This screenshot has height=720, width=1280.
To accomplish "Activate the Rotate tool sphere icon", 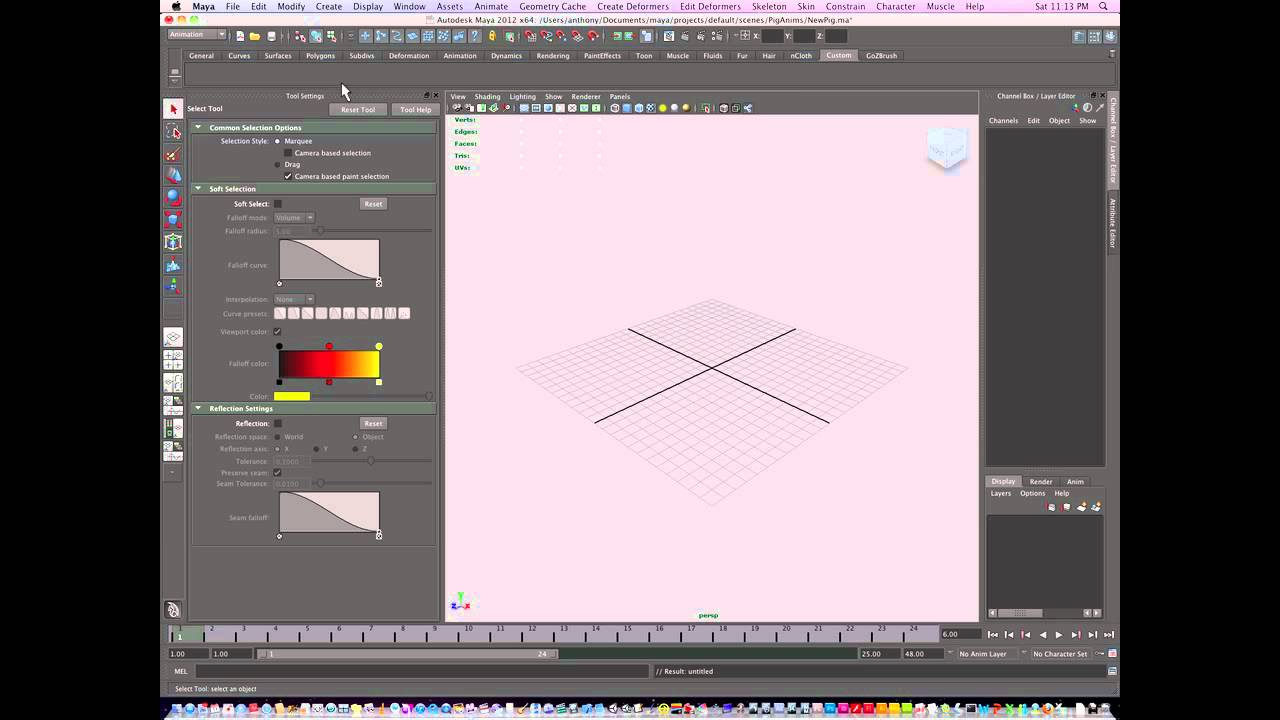I will pos(173,197).
